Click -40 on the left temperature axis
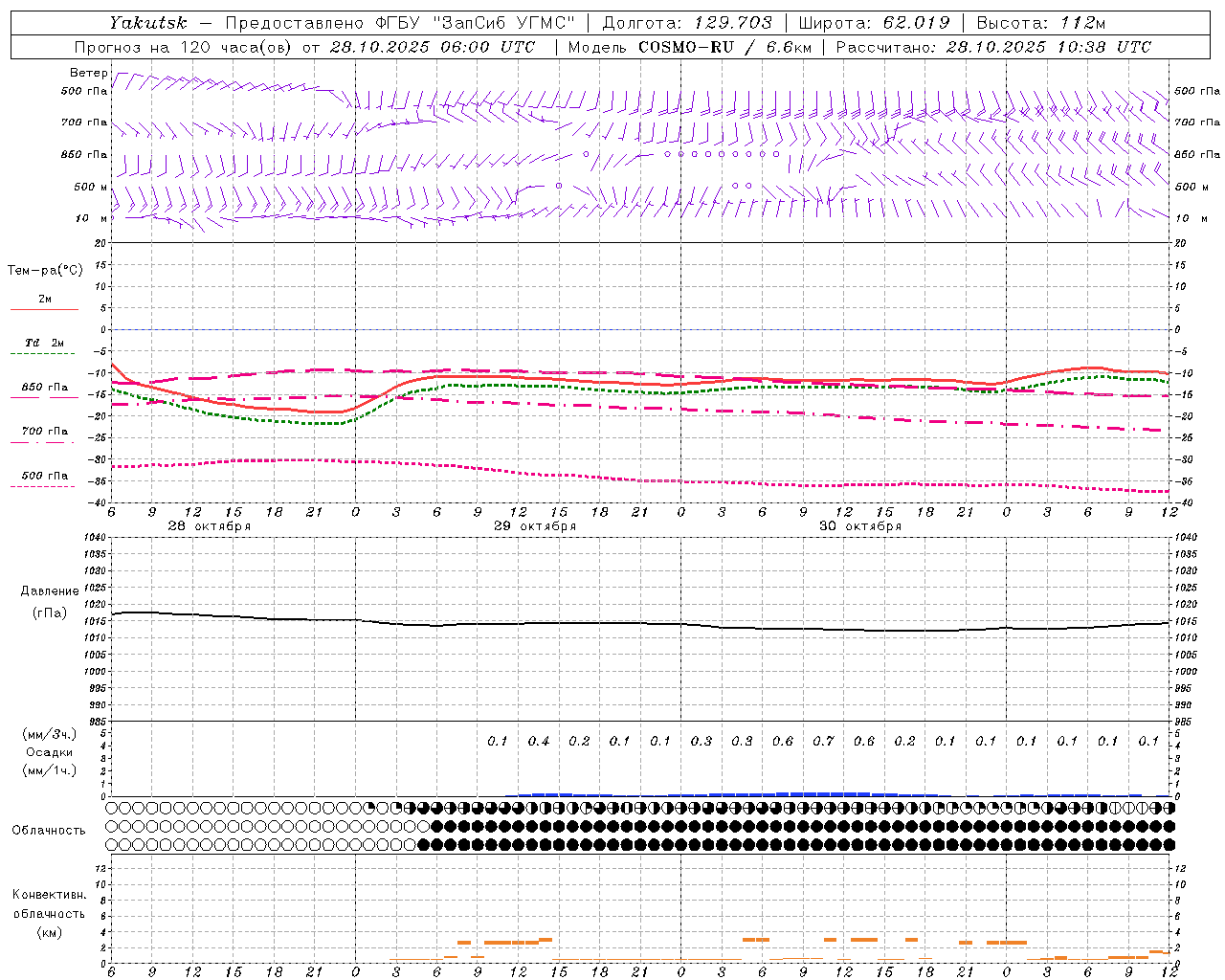 click(97, 502)
